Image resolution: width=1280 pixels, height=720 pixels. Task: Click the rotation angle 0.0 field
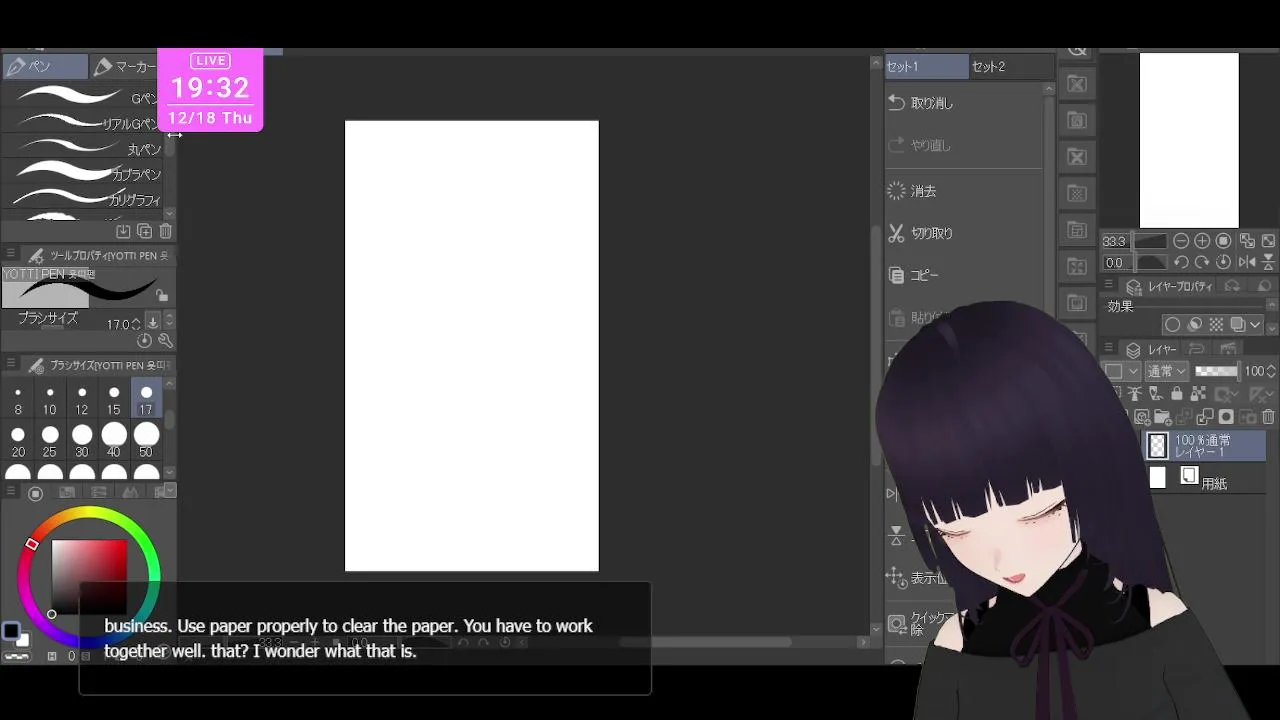click(1115, 263)
